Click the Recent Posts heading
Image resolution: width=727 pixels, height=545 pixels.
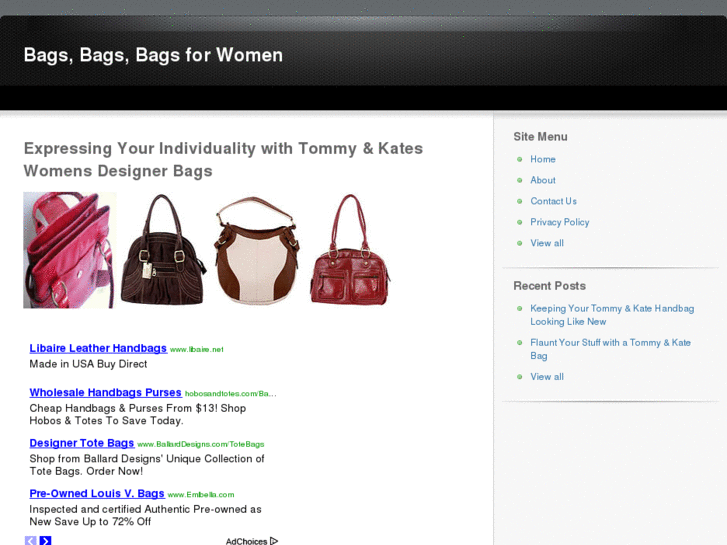coord(549,286)
